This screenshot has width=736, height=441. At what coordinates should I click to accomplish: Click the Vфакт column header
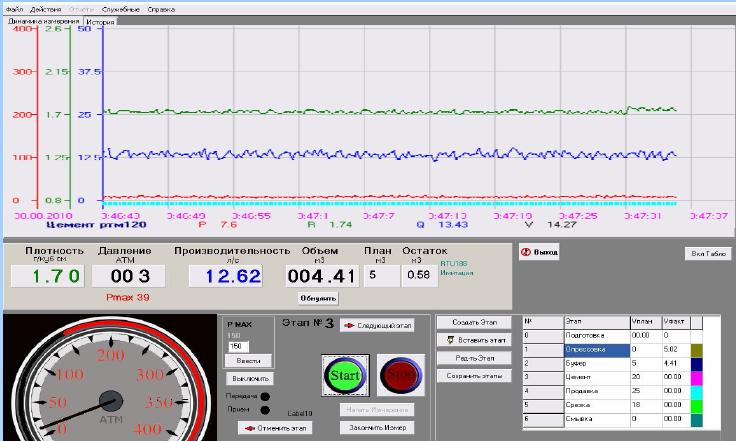tap(676, 322)
